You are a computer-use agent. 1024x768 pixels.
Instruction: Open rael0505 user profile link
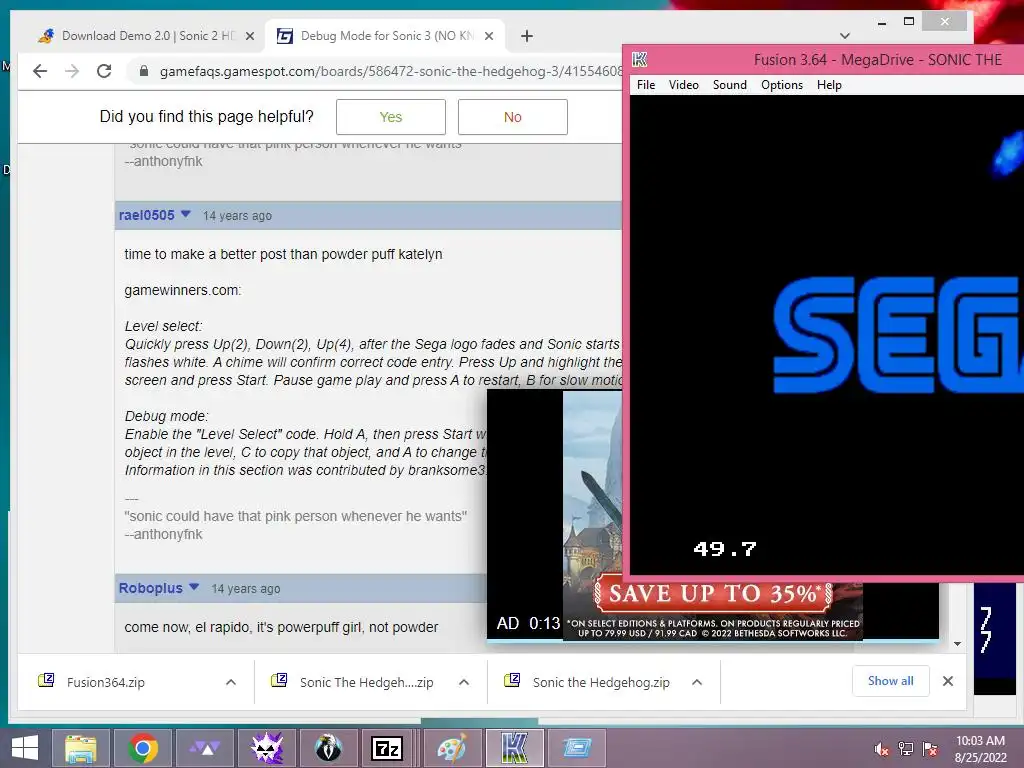146,215
